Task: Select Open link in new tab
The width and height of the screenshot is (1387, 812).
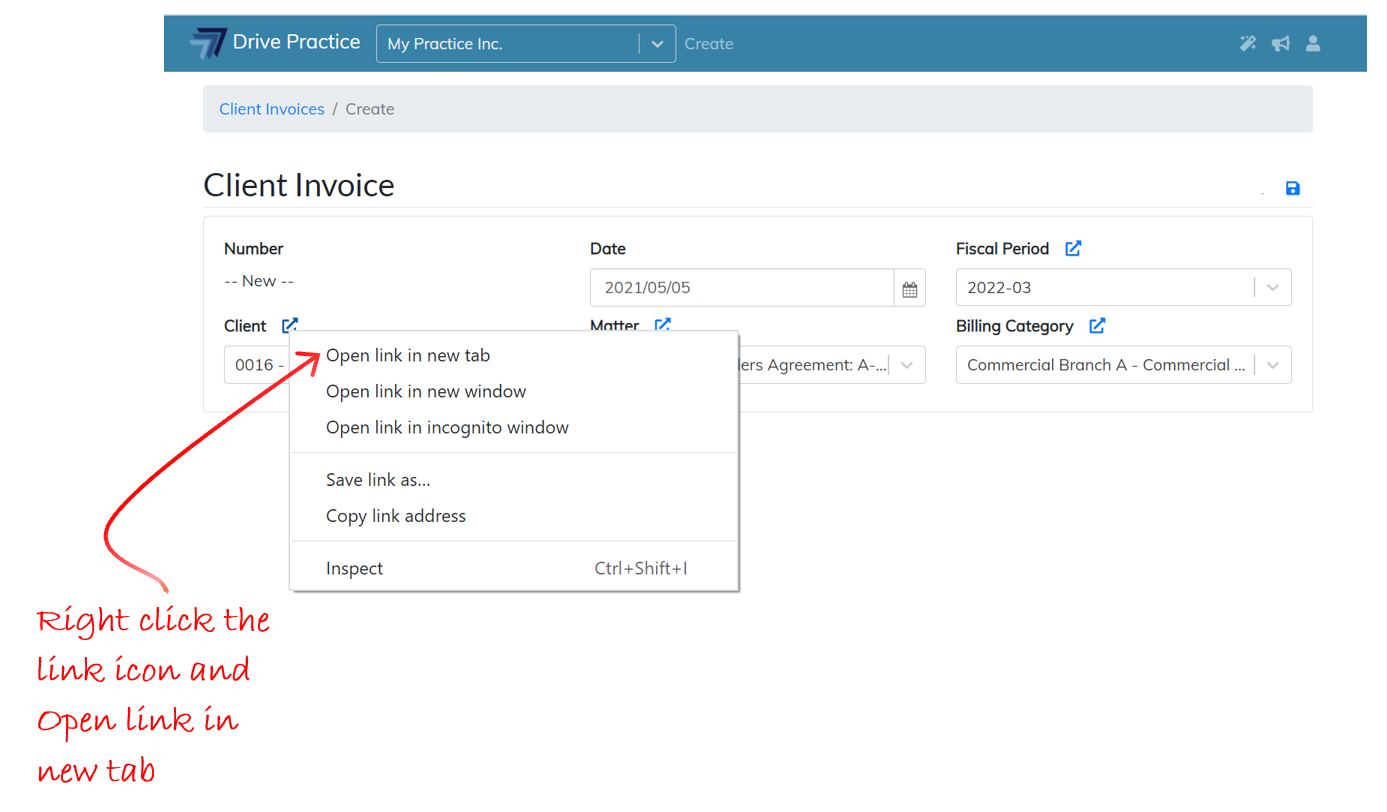Action: coord(408,355)
